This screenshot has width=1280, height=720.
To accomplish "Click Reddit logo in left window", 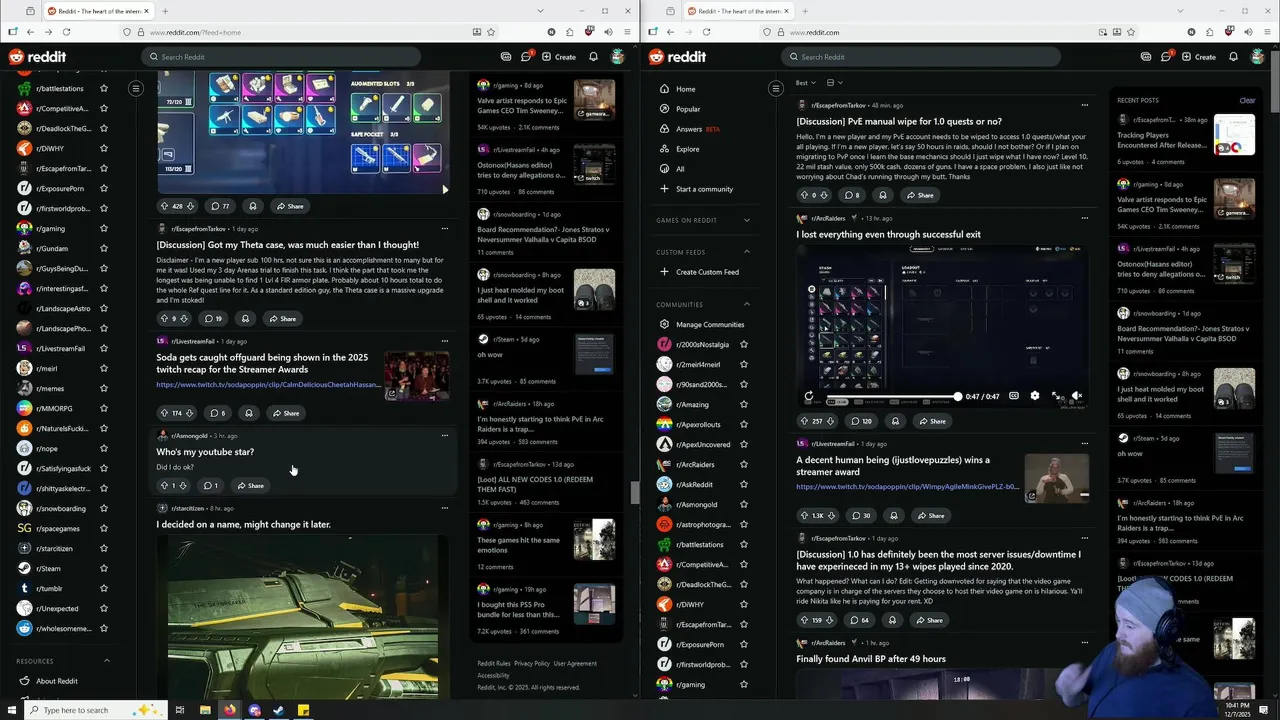I will (x=38, y=57).
